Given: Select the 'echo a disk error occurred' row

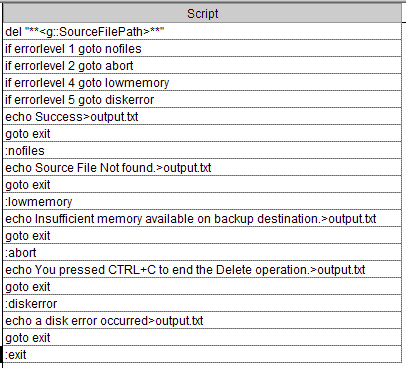Looking at the screenshot, I should click(202, 321).
